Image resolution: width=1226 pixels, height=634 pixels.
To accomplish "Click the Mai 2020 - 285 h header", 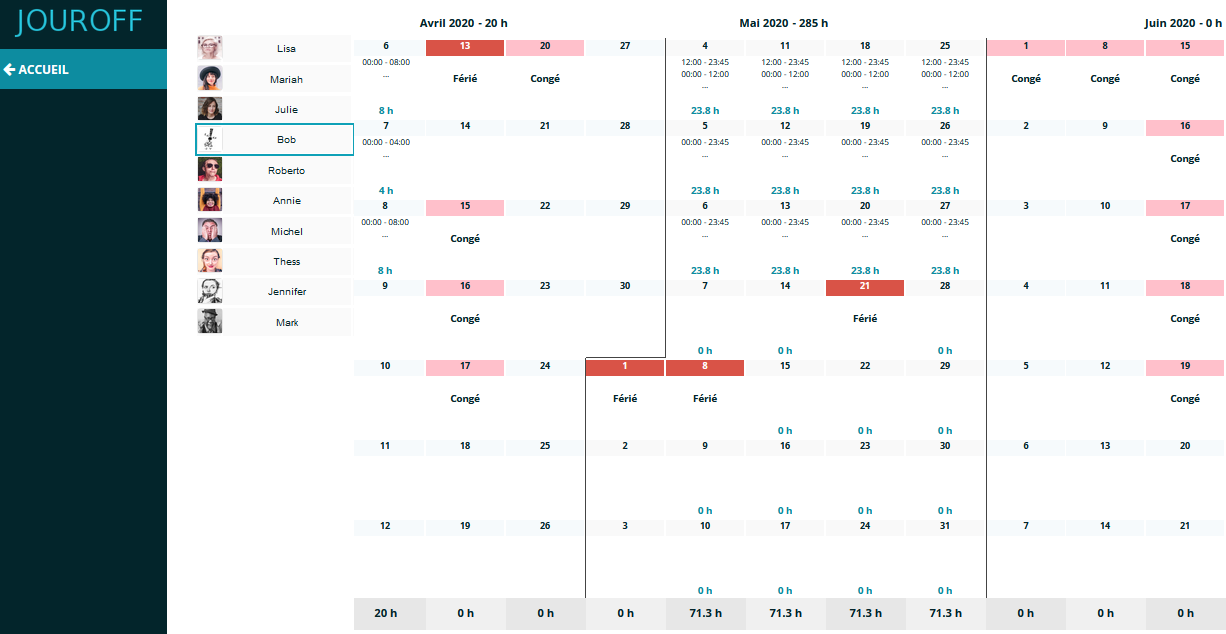I will (x=784, y=23).
